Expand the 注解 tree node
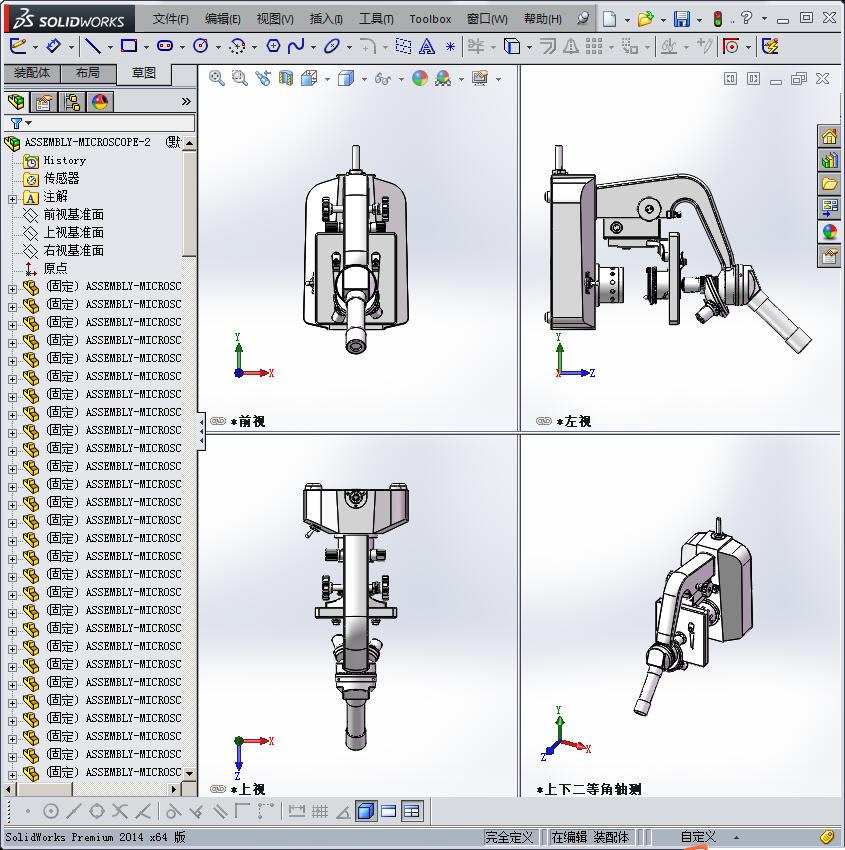845x850 pixels. click(x=12, y=199)
